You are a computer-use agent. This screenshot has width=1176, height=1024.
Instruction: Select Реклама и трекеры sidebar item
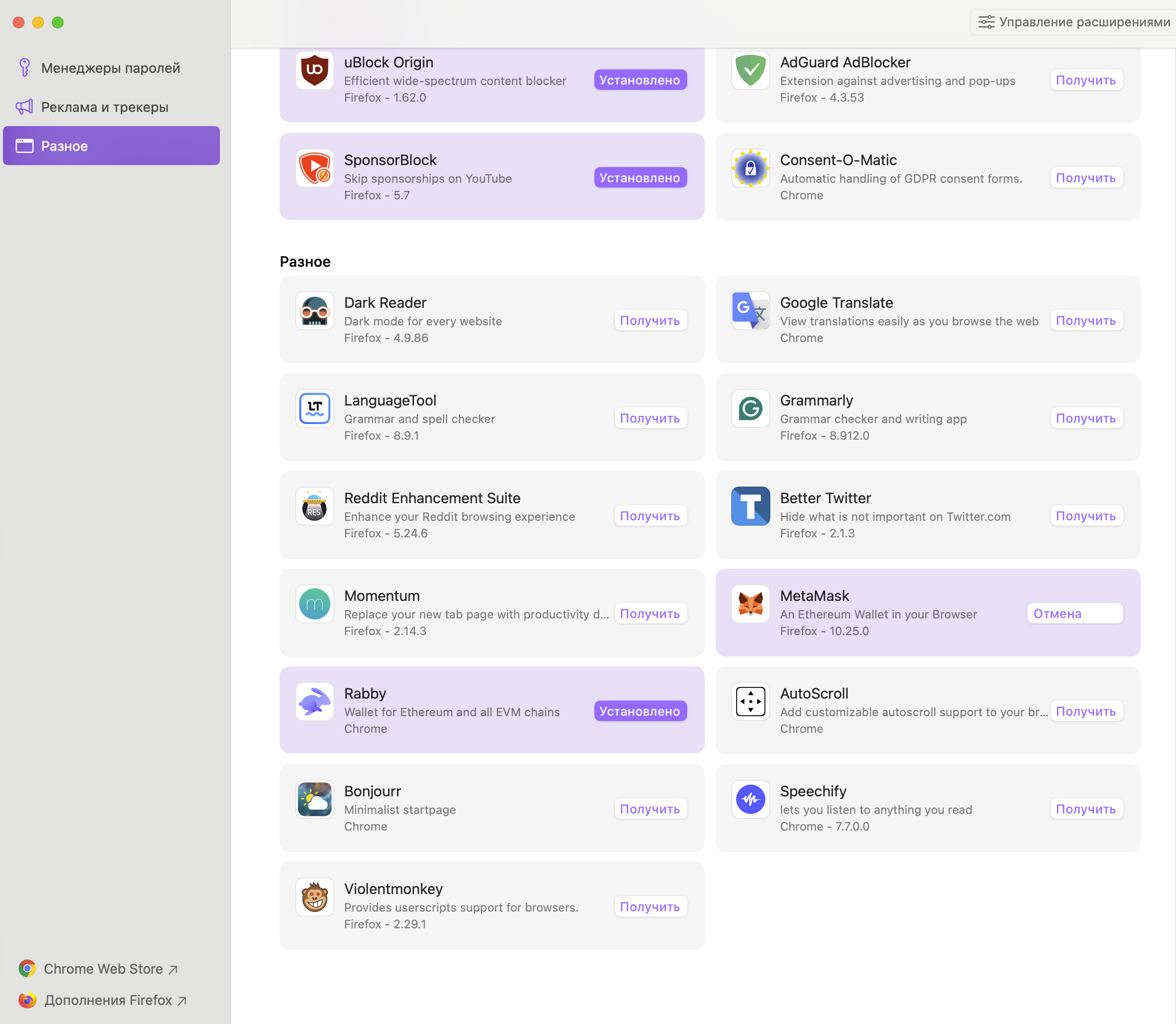click(105, 107)
